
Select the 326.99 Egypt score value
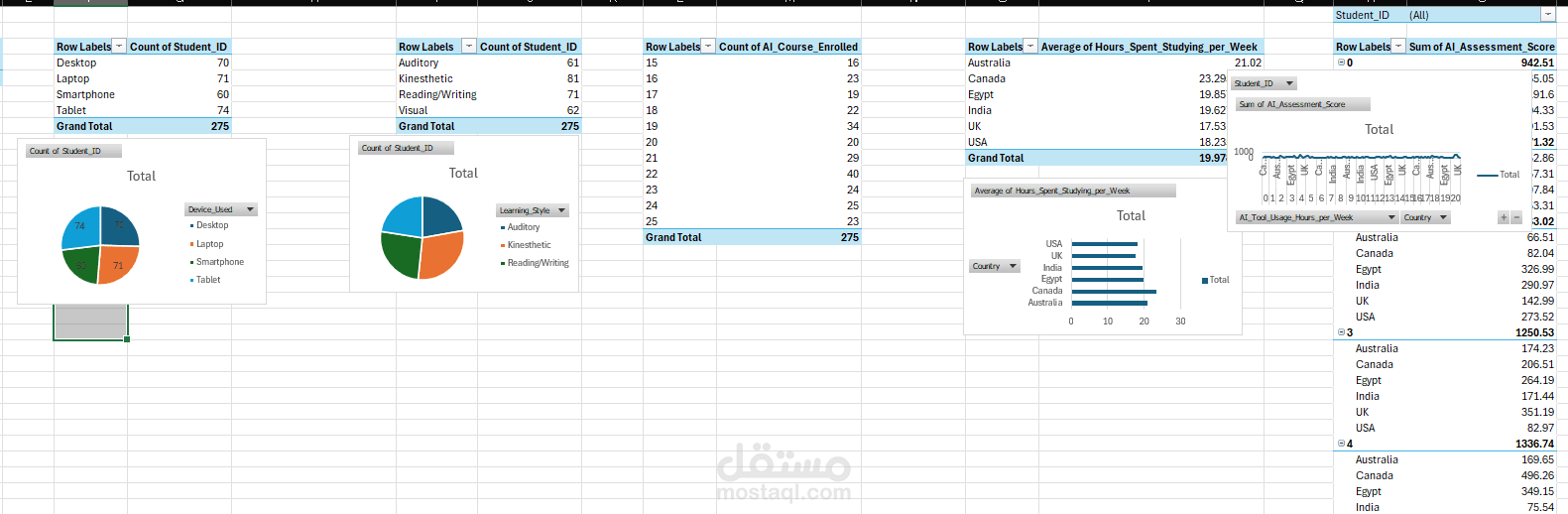1482,269
